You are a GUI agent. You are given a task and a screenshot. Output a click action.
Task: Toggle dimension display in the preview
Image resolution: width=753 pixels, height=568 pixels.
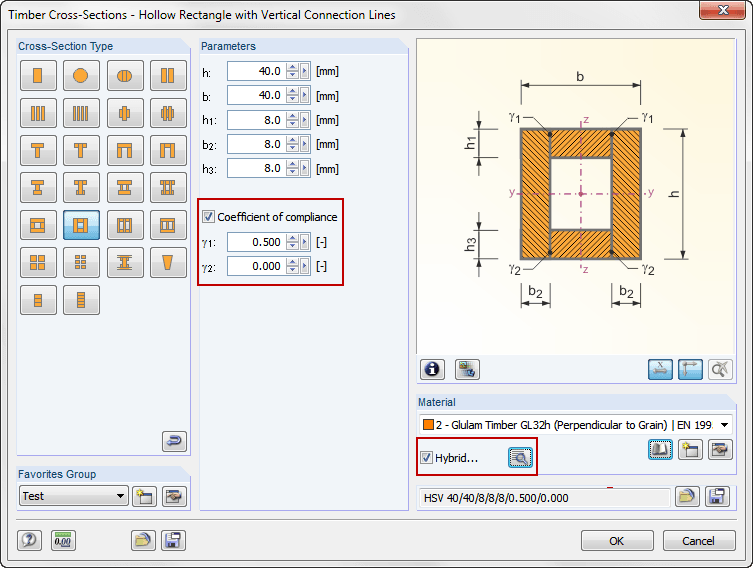[x=660, y=369]
